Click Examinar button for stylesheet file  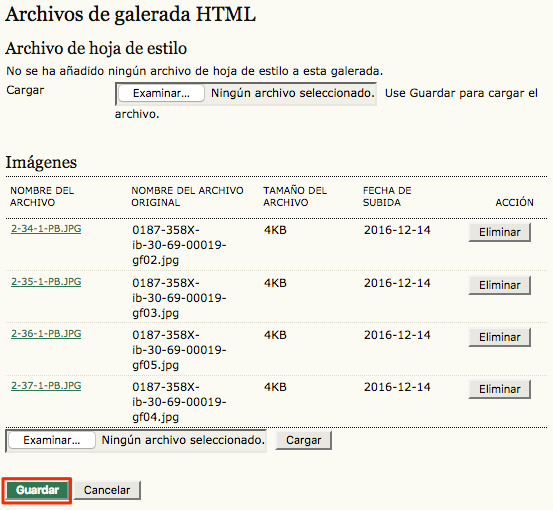(161, 93)
